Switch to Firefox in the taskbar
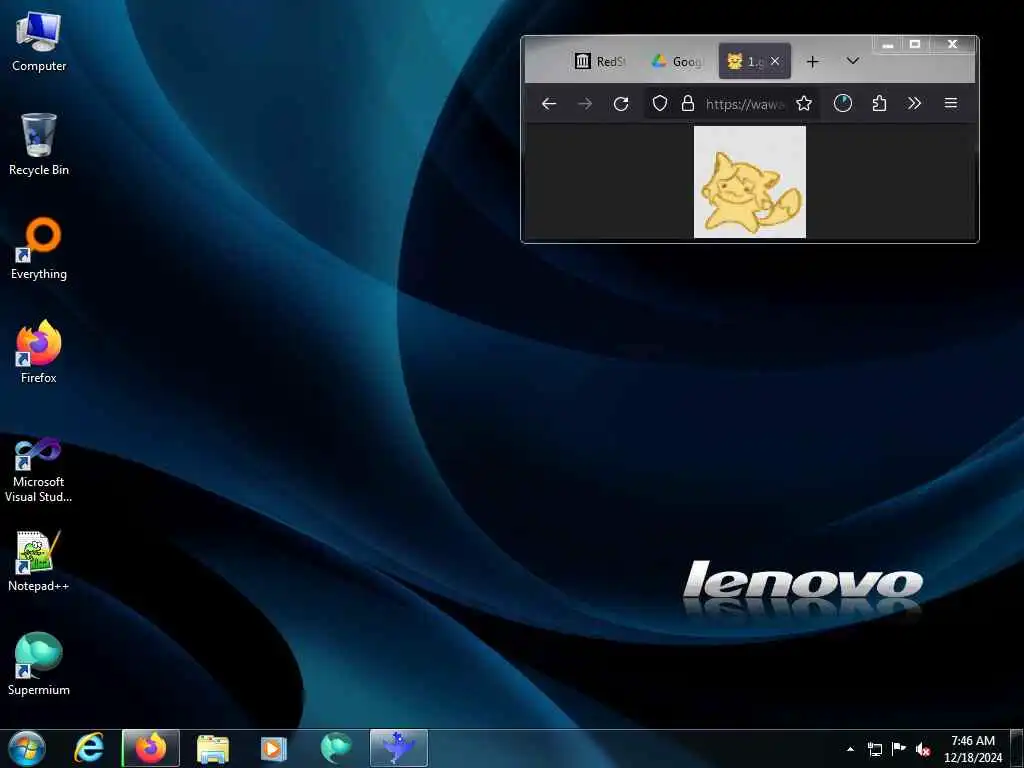Viewport: 1024px width, 768px height. (151, 748)
